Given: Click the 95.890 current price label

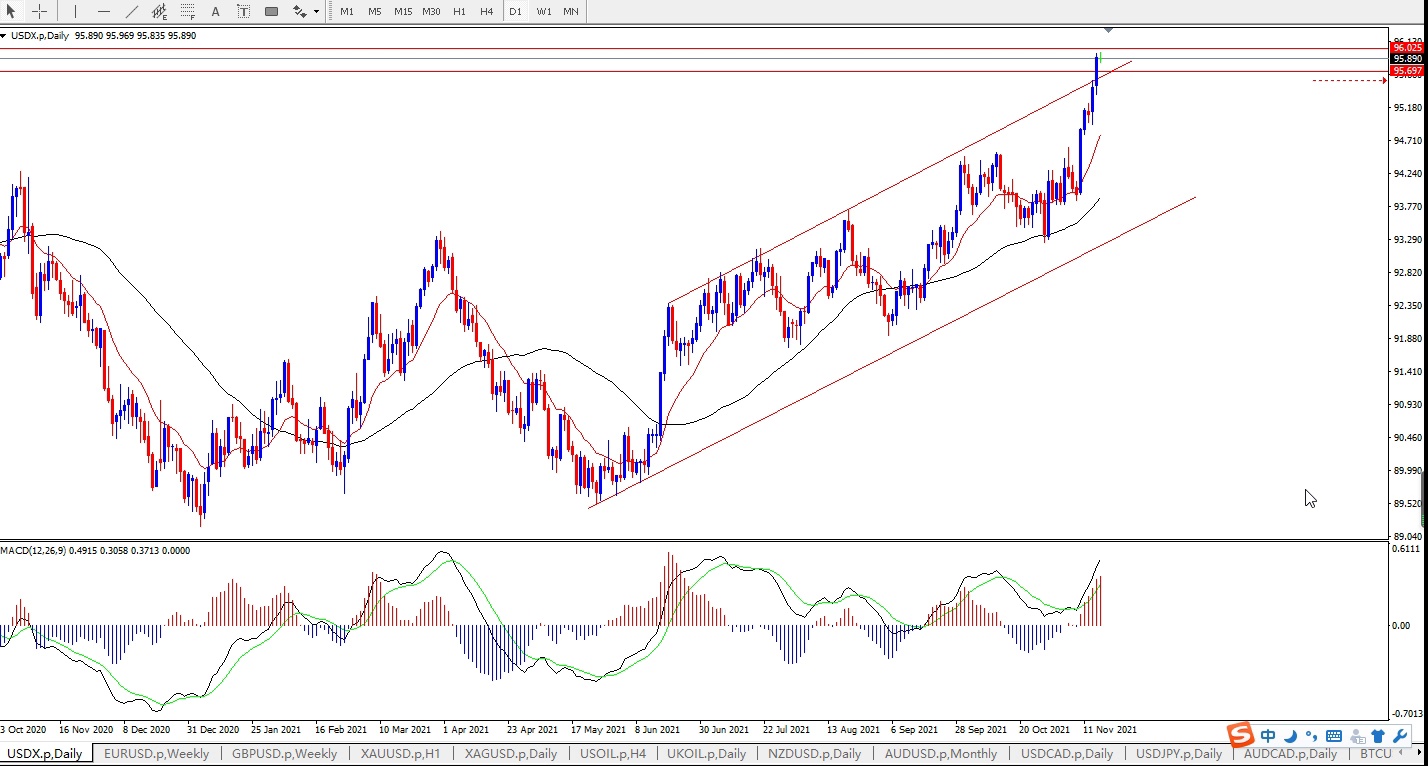Looking at the screenshot, I should (x=1407, y=59).
